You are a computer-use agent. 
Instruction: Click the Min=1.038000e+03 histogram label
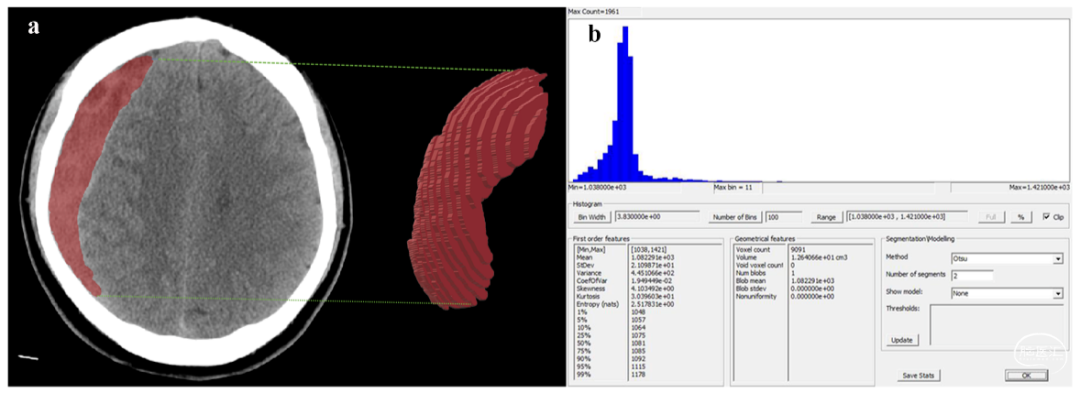(597, 187)
